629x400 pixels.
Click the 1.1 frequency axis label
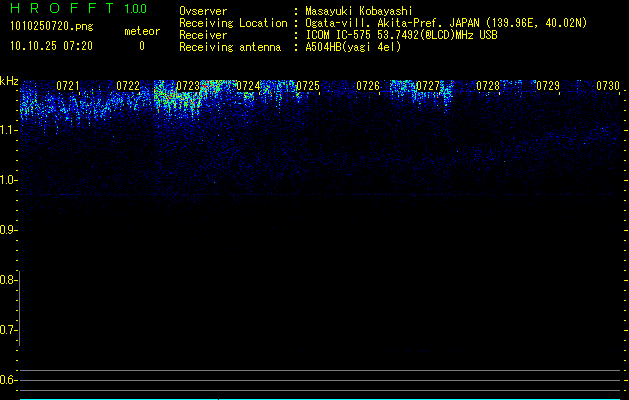click(8, 130)
